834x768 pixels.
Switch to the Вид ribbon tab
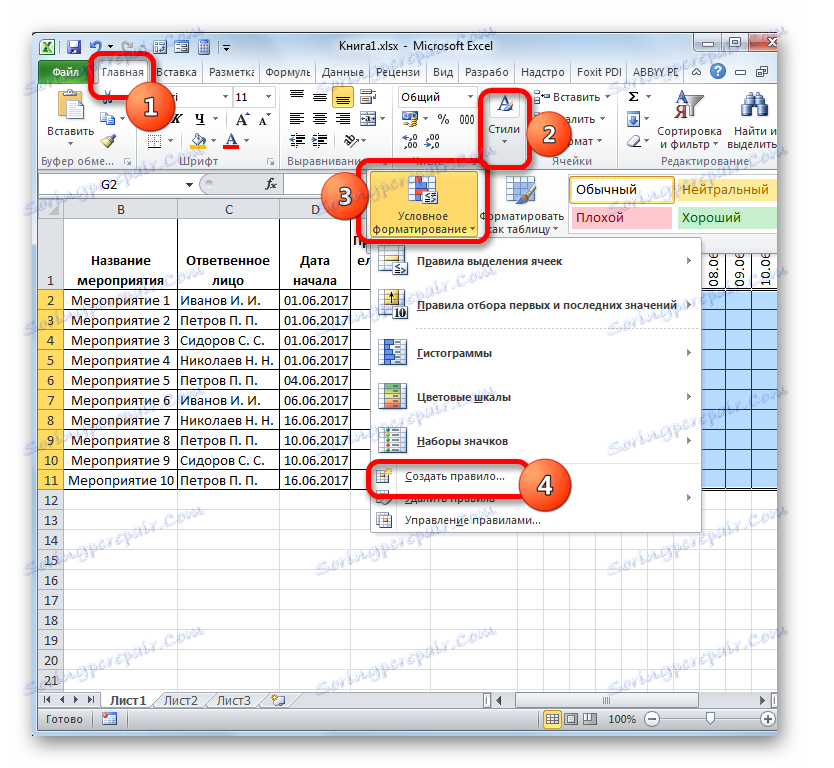pos(443,72)
